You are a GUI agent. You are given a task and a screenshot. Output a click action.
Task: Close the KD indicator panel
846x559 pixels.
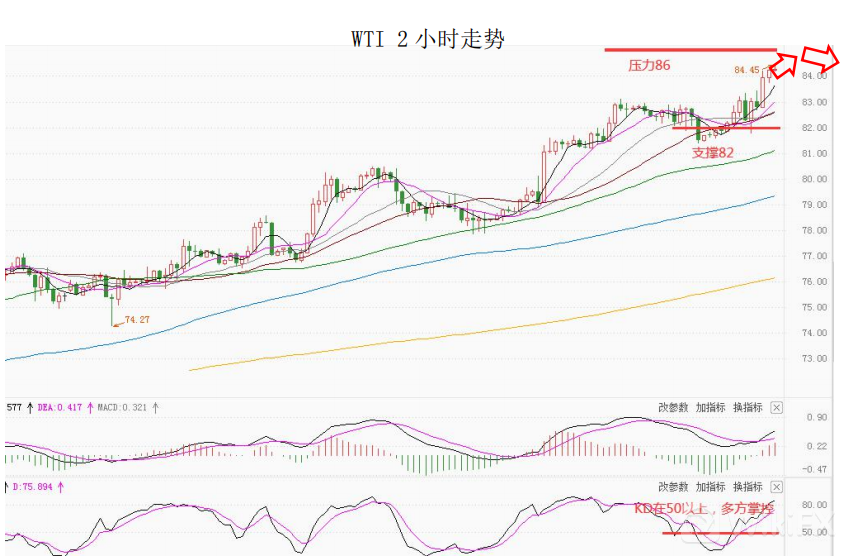point(776,487)
